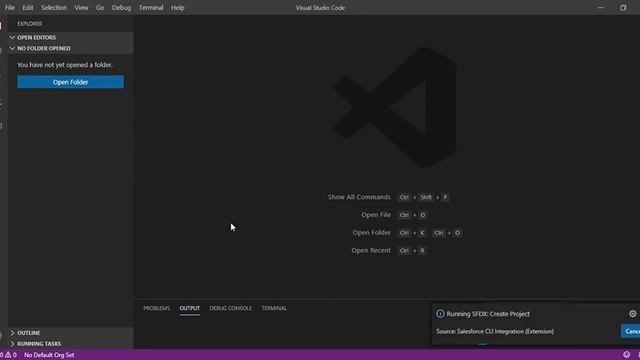Image resolution: width=640 pixels, height=360 pixels.
Task: Switch to the PROBLEMS panel tab
Action: [156, 308]
